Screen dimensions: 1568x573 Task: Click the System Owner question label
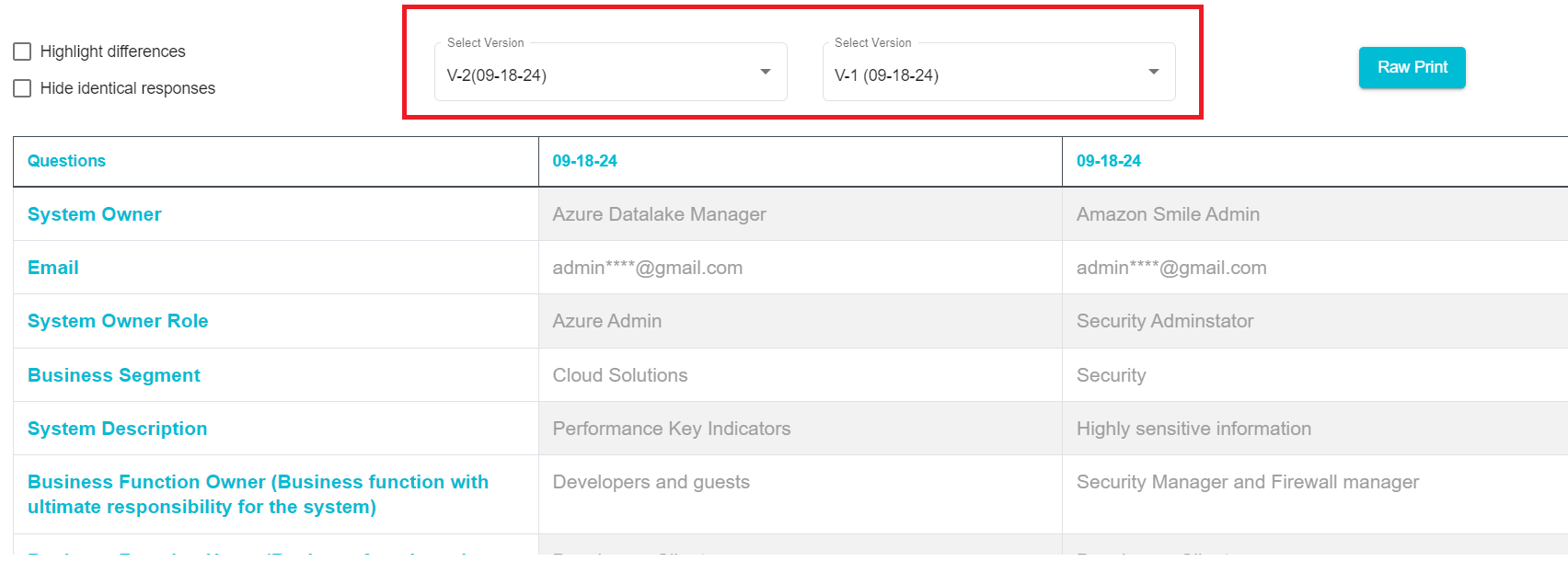95,214
